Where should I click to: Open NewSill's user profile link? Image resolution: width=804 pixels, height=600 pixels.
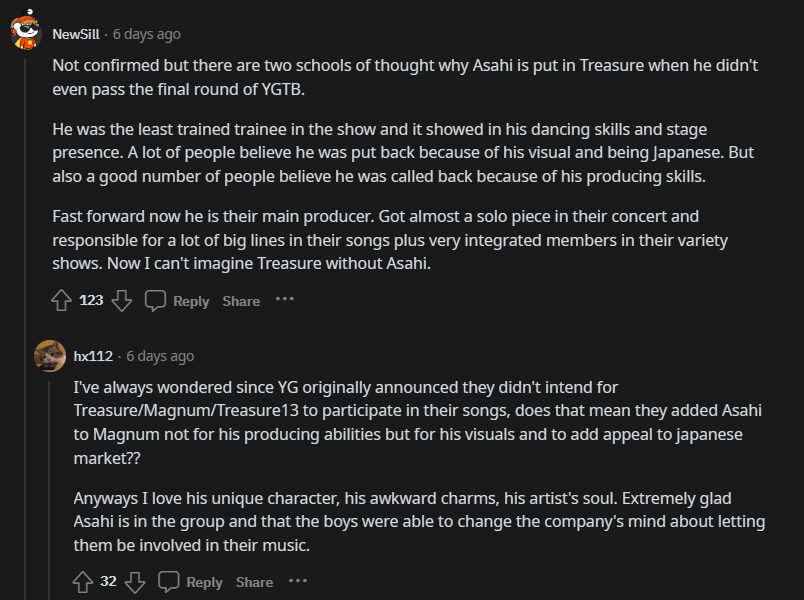tap(75, 34)
